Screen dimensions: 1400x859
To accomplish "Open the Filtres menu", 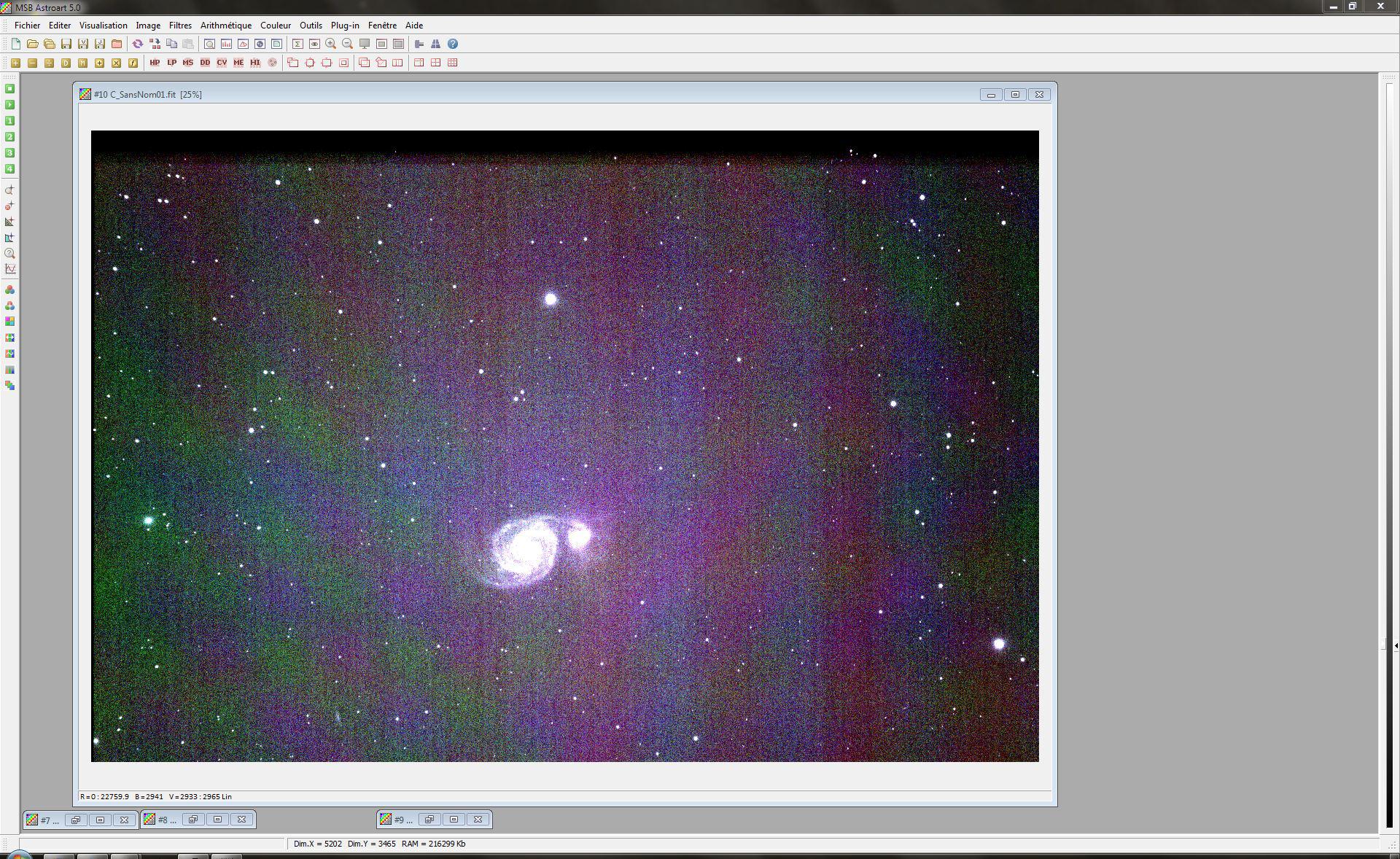I will tap(180, 25).
